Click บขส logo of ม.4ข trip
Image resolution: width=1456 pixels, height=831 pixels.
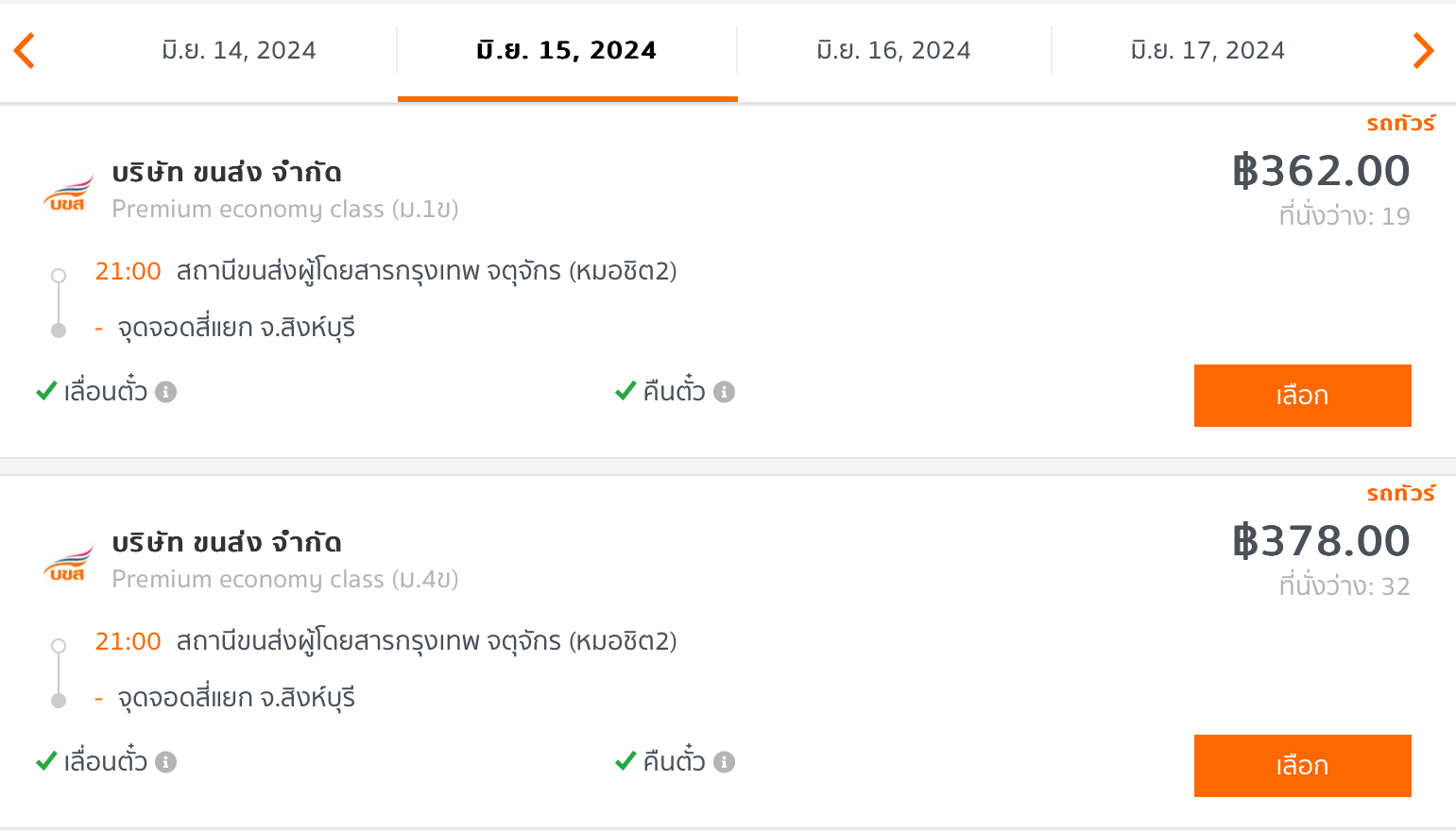click(68, 562)
